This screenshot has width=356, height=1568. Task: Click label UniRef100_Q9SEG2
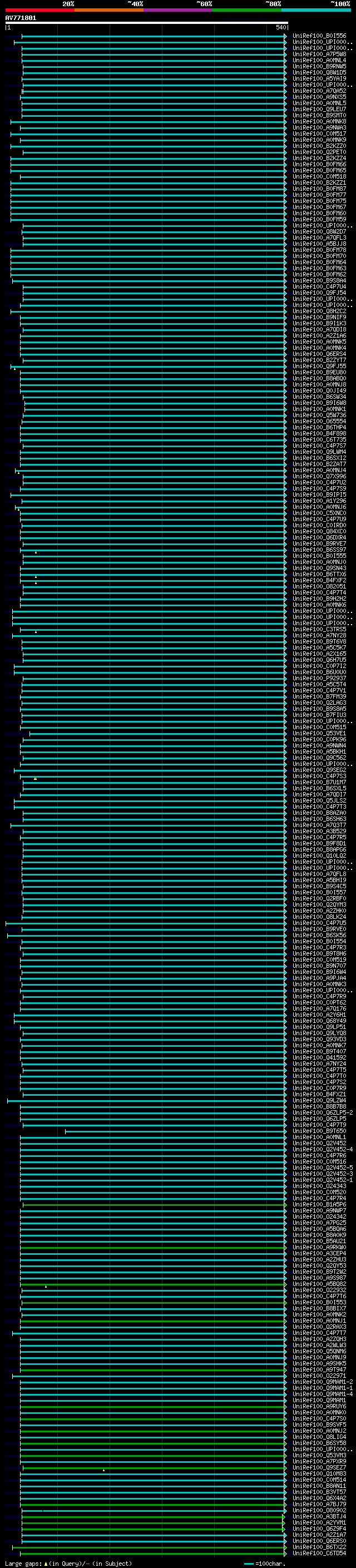coord(319,770)
